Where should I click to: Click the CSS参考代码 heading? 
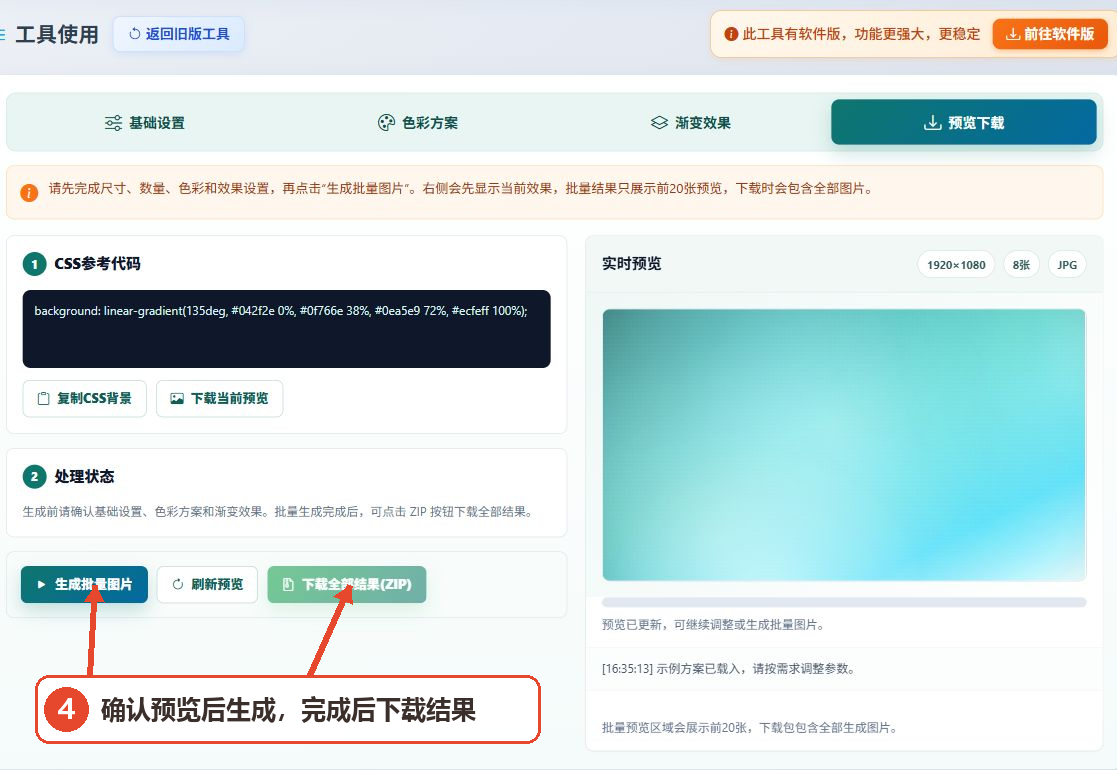point(98,264)
